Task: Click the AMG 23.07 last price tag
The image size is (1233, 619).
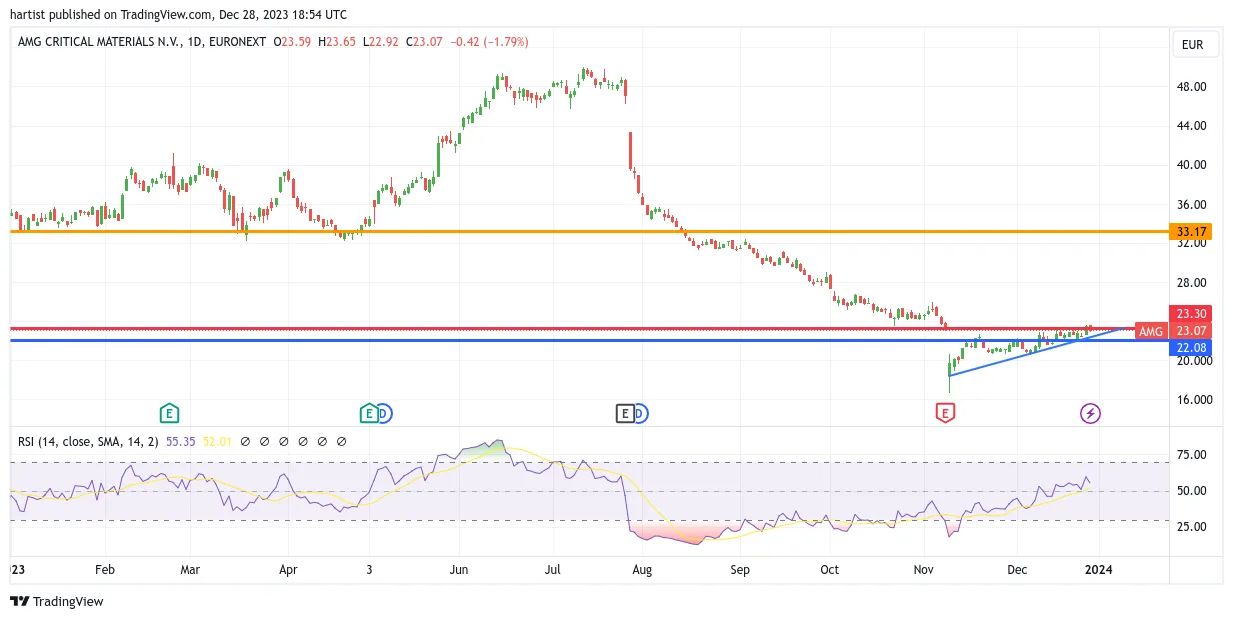Action: [1173, 331]
